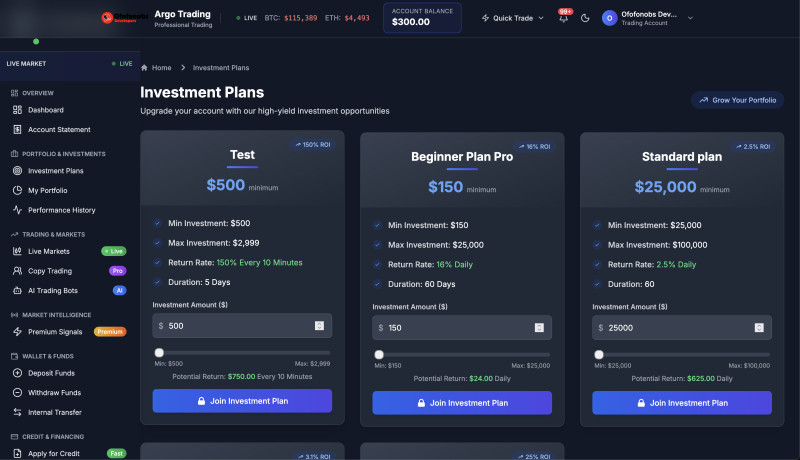This screenshot has height=460, width=800.
Task: Click the Test plan investment slider handle
Action: pos(159,353)
